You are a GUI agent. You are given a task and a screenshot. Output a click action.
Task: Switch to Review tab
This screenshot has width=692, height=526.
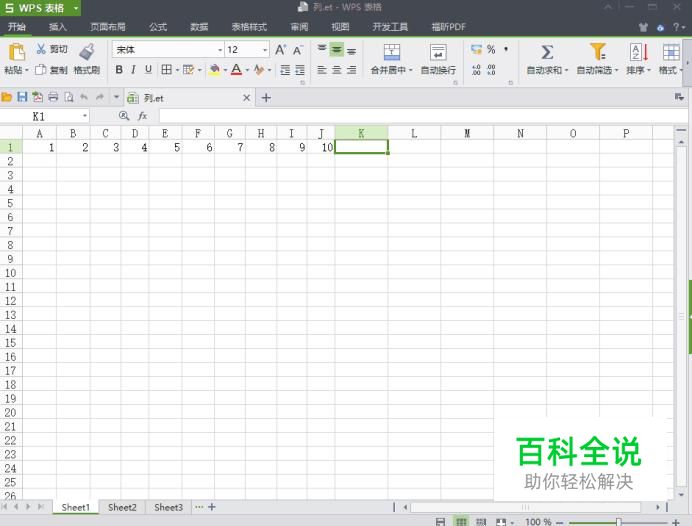(x=299, y=27)
